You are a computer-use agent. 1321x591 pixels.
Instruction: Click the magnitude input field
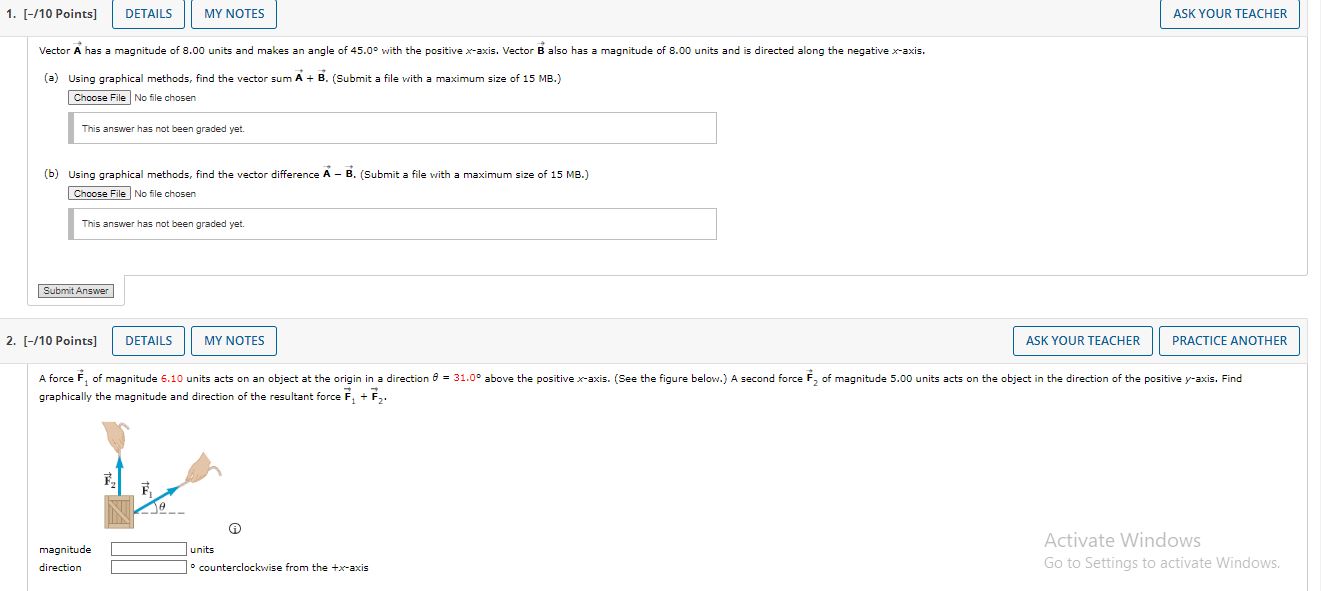146,548
